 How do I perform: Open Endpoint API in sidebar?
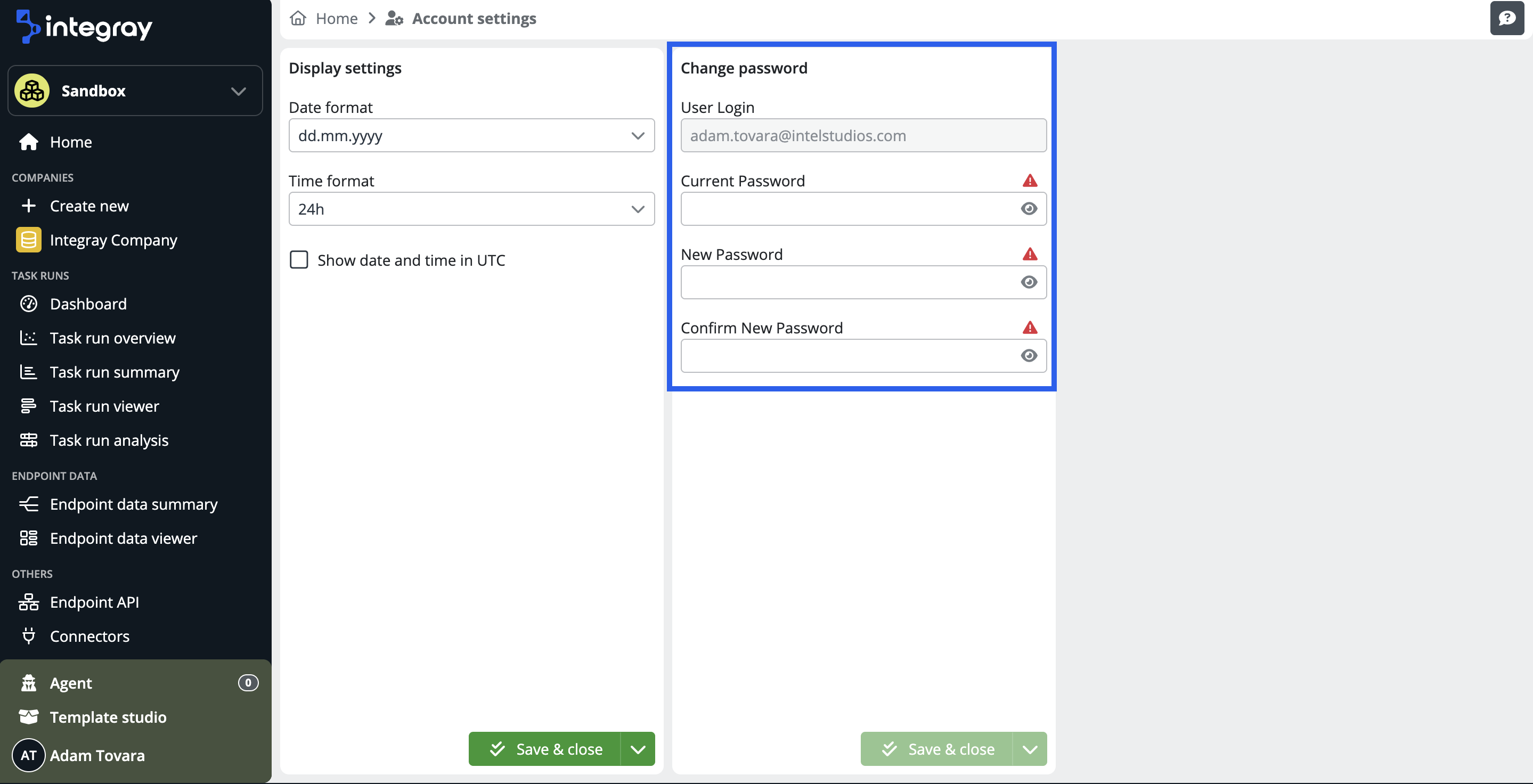click(x=94, y=602)
